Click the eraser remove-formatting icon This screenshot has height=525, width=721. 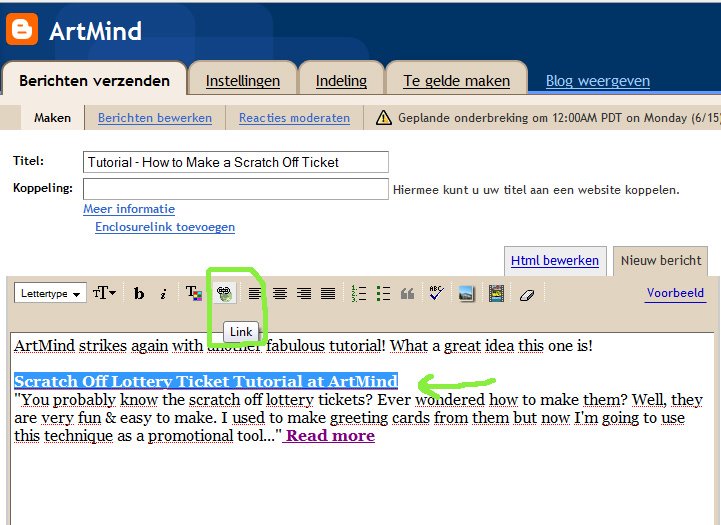coord(527,295)
